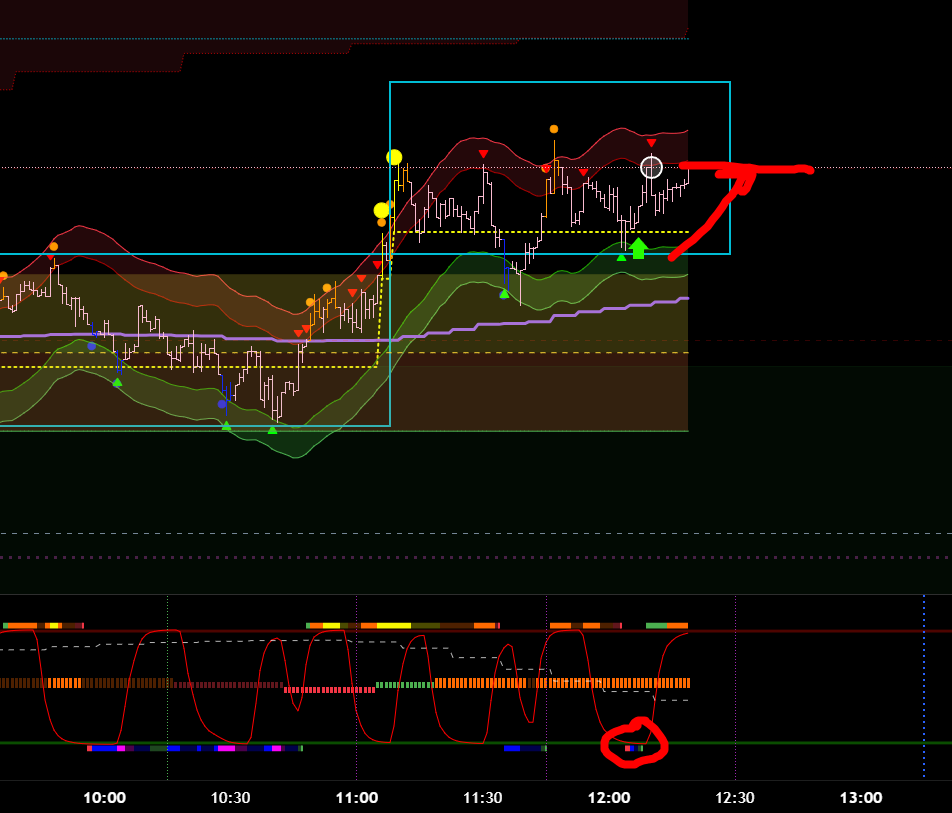Click the hand-drawn red circle on the oscillator
Screen dimensions: 952x813
click(634, 745)
